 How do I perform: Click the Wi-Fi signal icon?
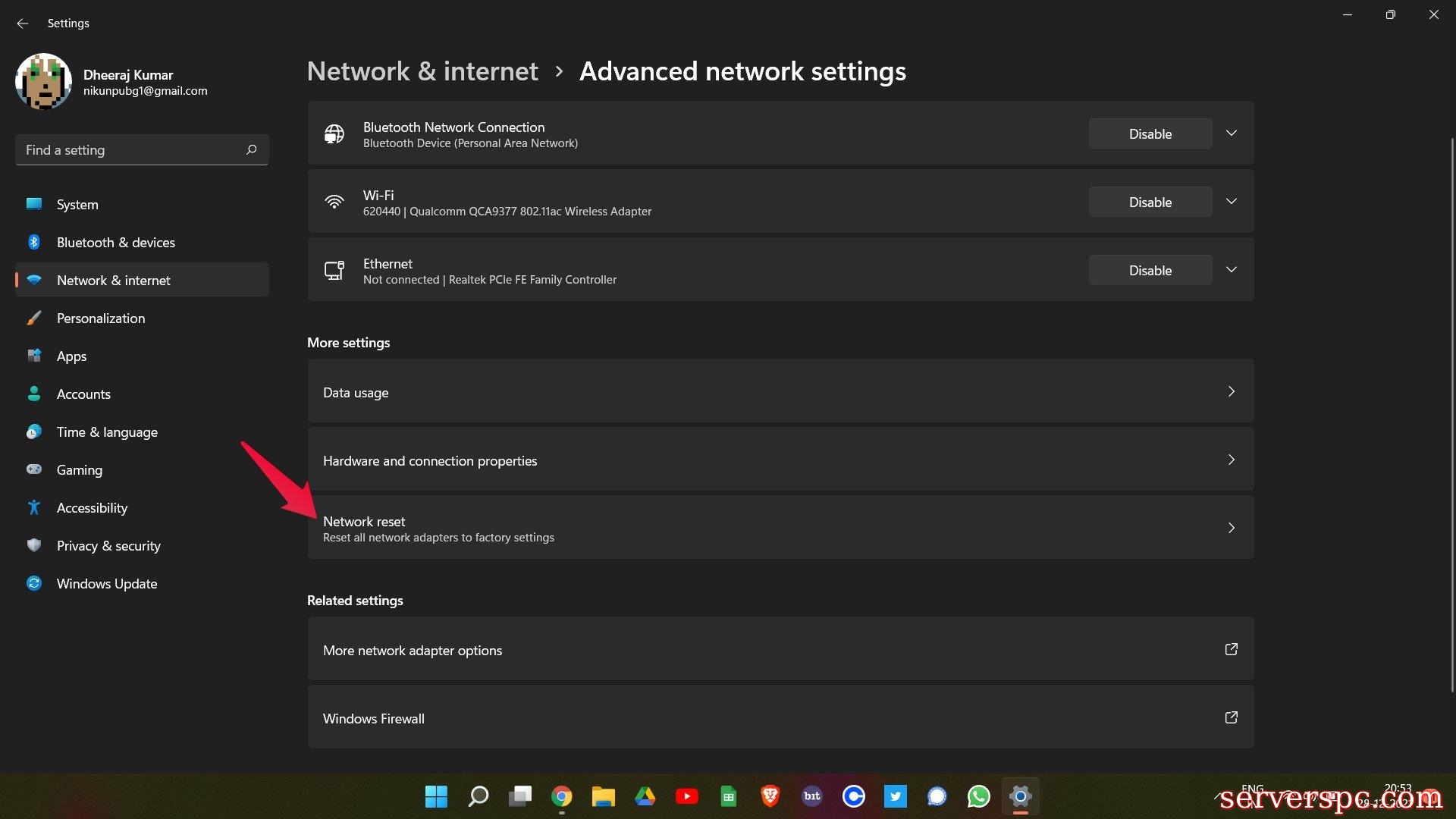tap(334, 202)
